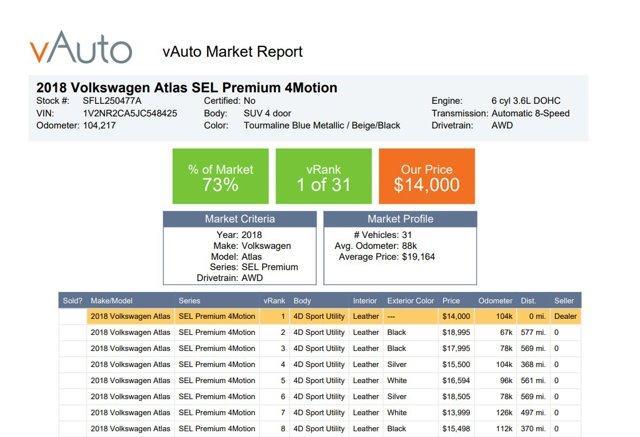Select the row with $13,999 price

320,412
